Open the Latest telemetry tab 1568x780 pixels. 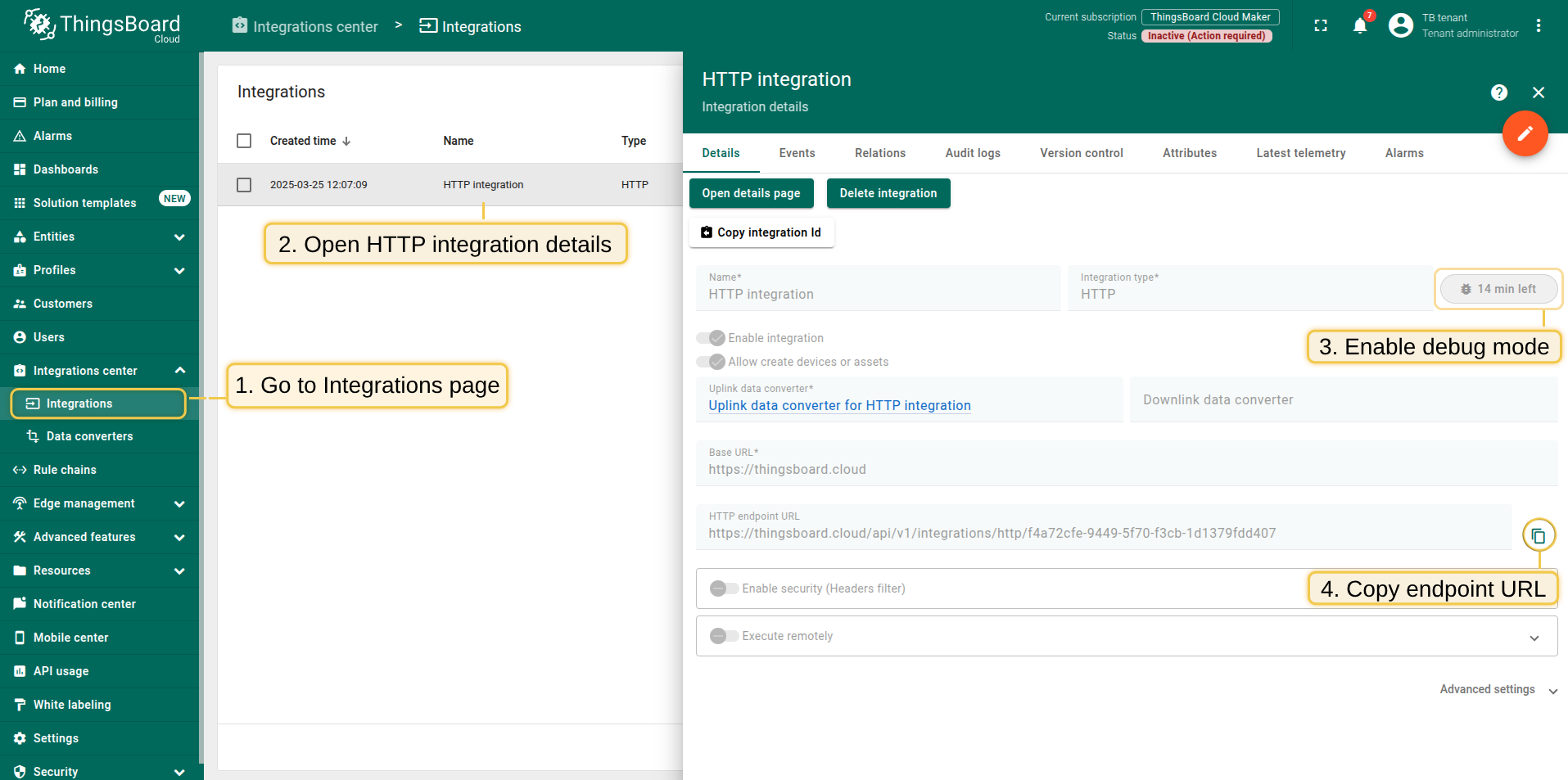(x=1300, y=153)
